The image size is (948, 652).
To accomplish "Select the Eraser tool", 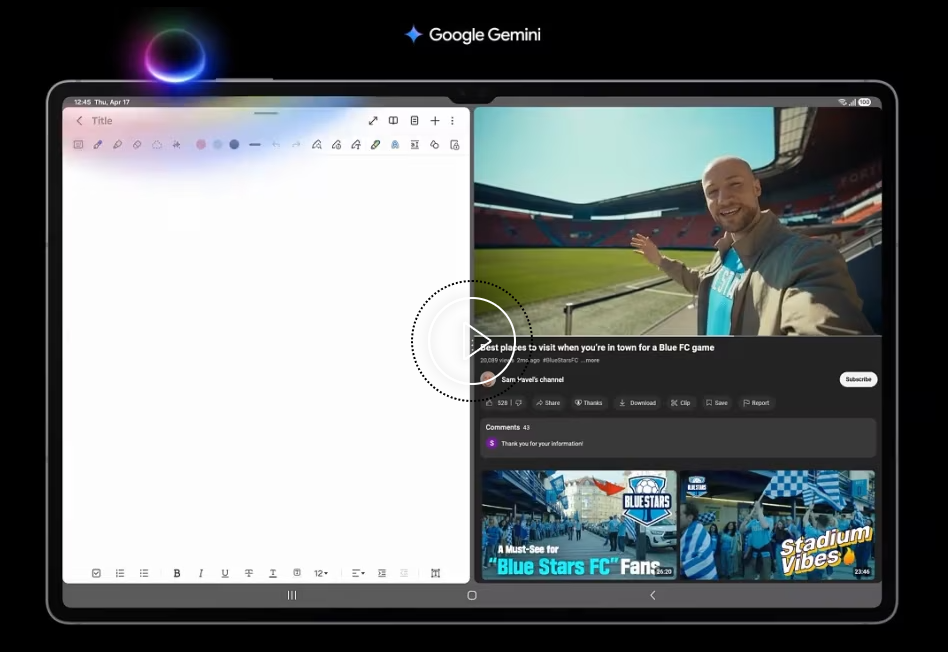I will click(x=137, y=145).
